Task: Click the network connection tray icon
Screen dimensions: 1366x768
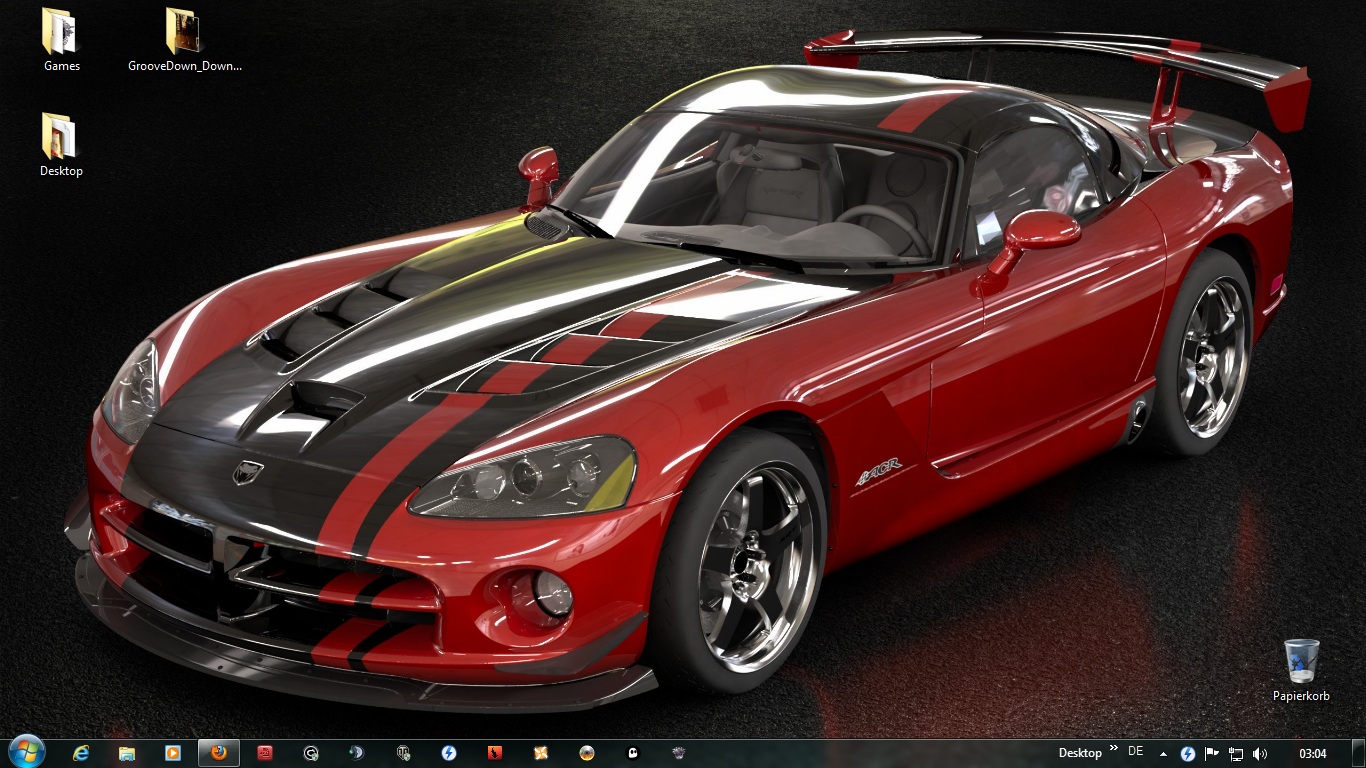Action: click(1236, 754)
